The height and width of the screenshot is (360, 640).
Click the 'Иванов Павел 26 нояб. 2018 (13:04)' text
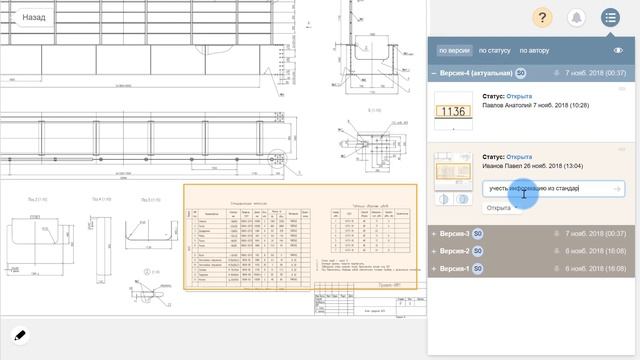coord(533,166)
